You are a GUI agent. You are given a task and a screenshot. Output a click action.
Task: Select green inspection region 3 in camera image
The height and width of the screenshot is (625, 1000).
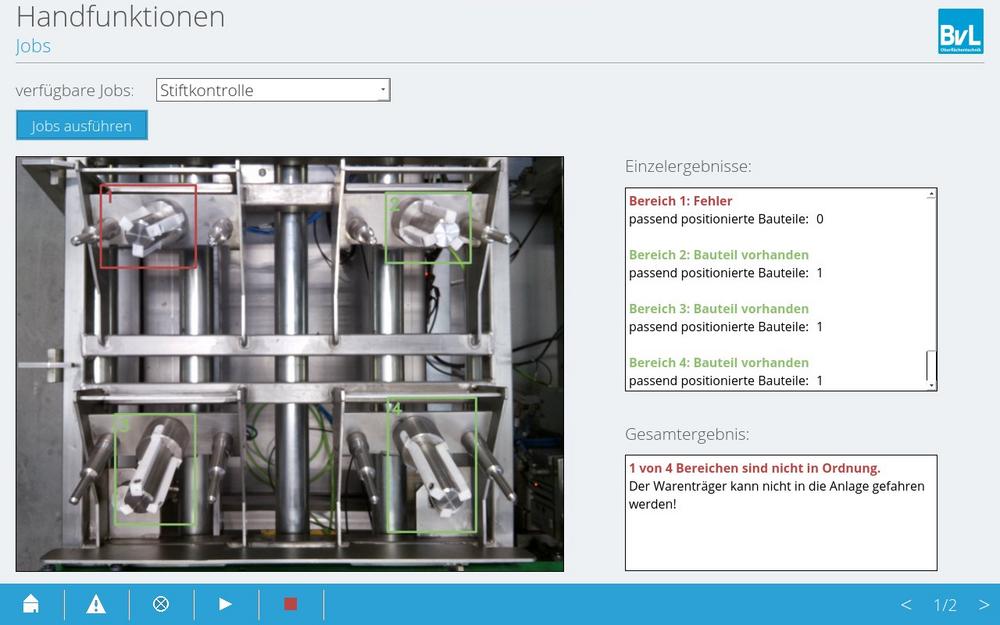[x=155, y=469]
